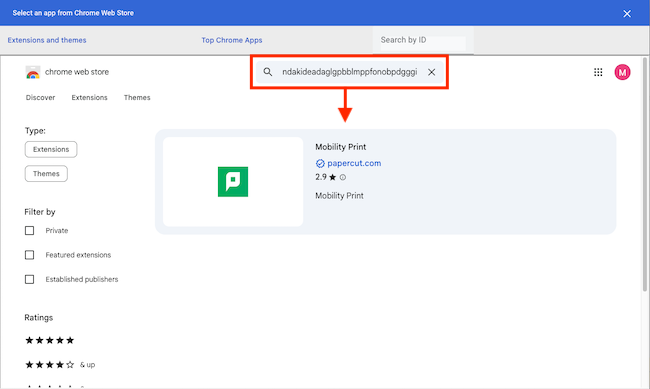Filter by five star rating
Viewport: 650px width, 389px height.
coord(50,340)
